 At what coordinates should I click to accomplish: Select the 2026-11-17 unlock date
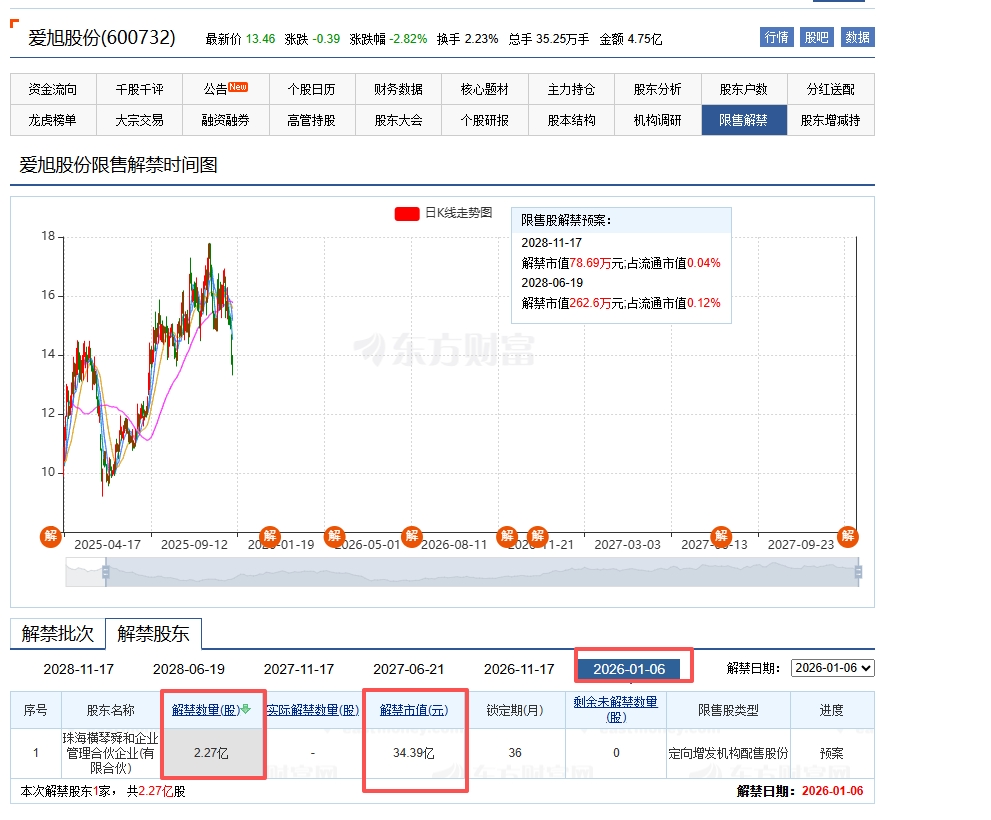(519, 669)
